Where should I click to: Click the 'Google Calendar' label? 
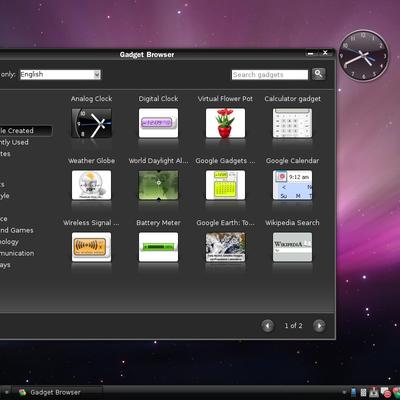point(292,161)
